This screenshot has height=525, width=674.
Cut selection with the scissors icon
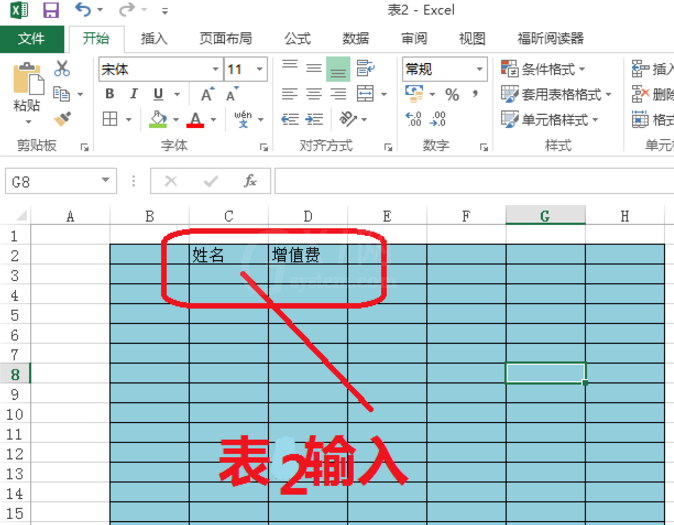click(62, 69)
